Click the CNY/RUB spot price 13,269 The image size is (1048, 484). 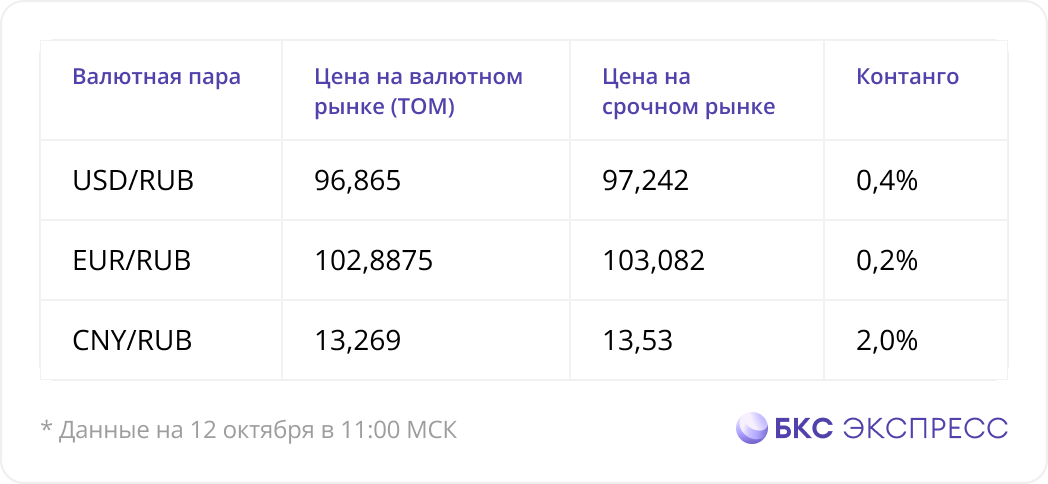[358, 341]
